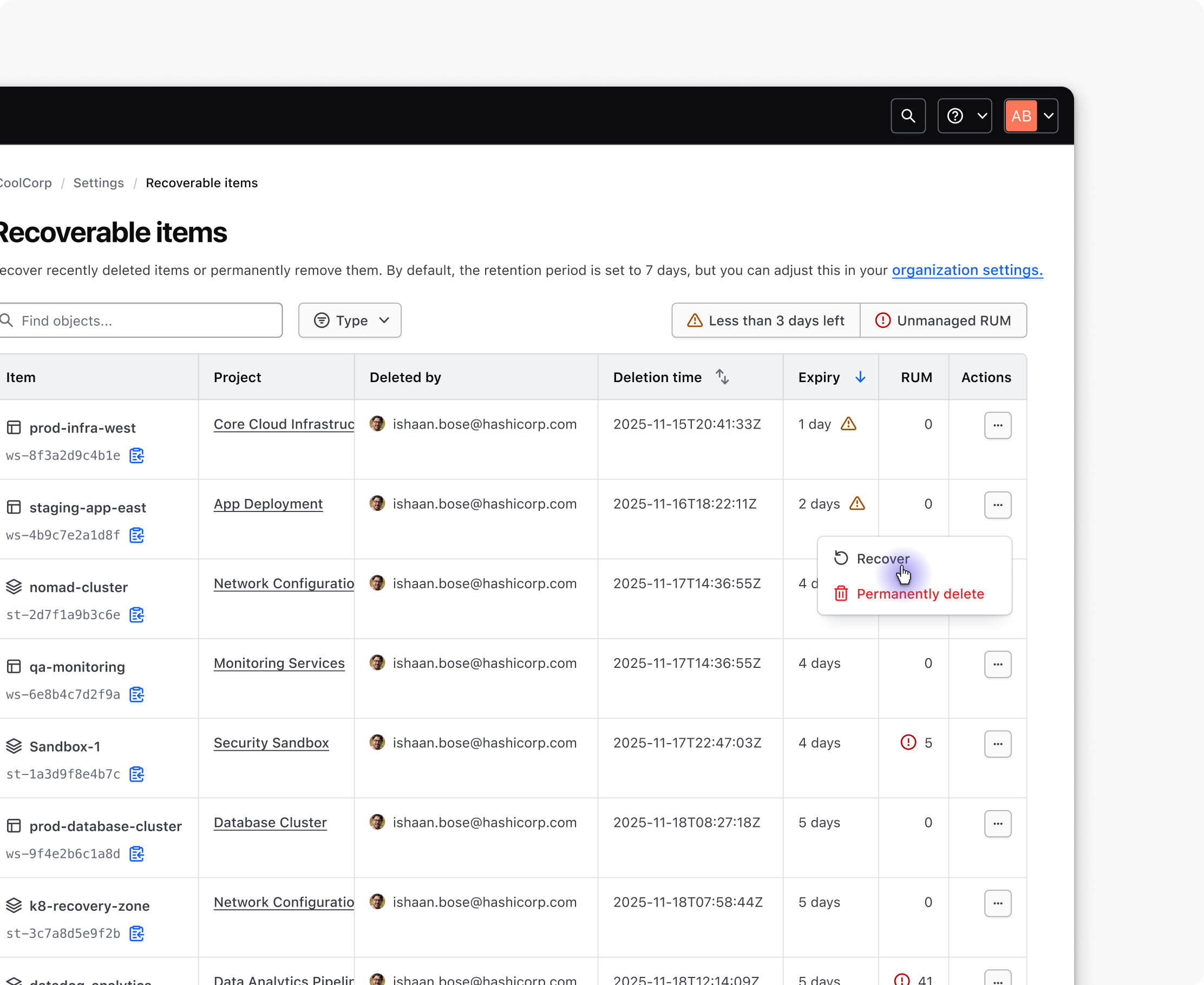Click the Deletion time sort arrows
Screen dimensions: 1204x985
point(722,377)
